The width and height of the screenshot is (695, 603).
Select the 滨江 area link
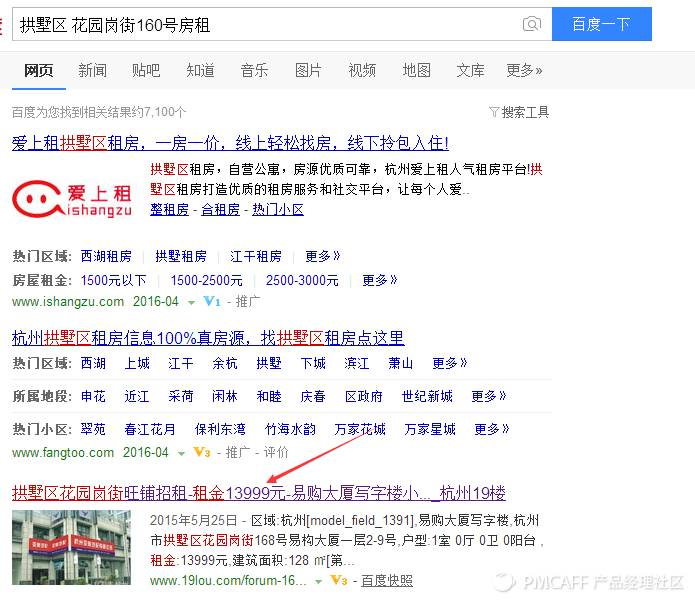tap(357, 363)
